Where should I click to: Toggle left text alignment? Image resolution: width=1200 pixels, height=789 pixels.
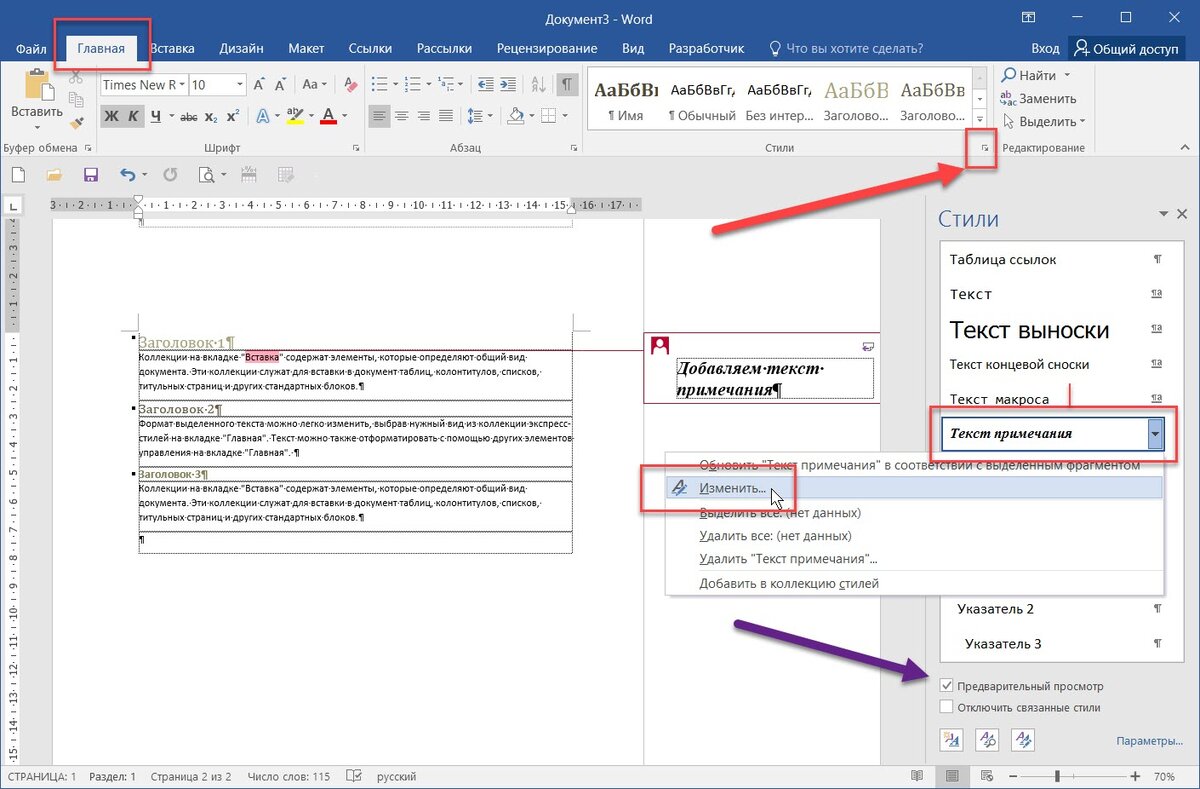[x=379, y=117]
